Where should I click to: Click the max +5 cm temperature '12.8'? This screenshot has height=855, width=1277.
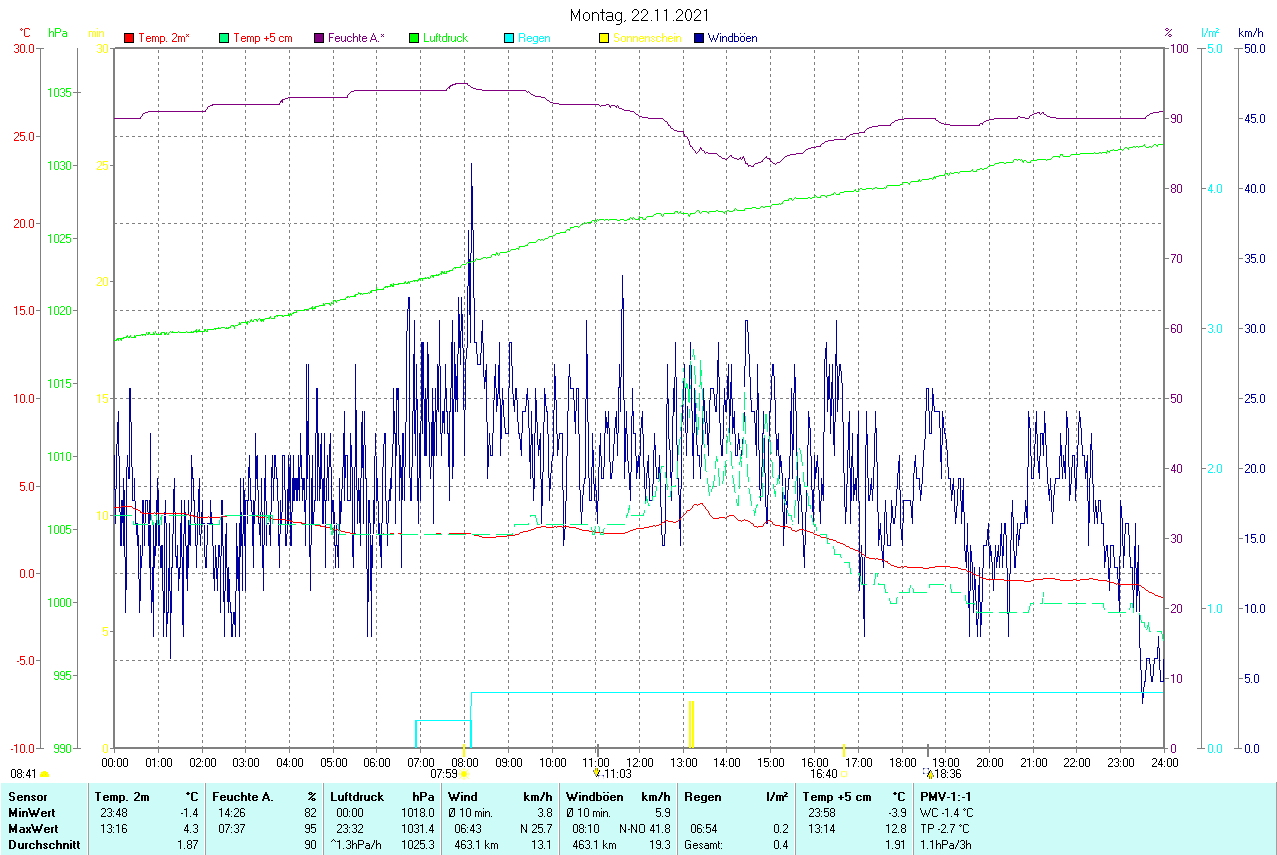click(x=894, y=829)
